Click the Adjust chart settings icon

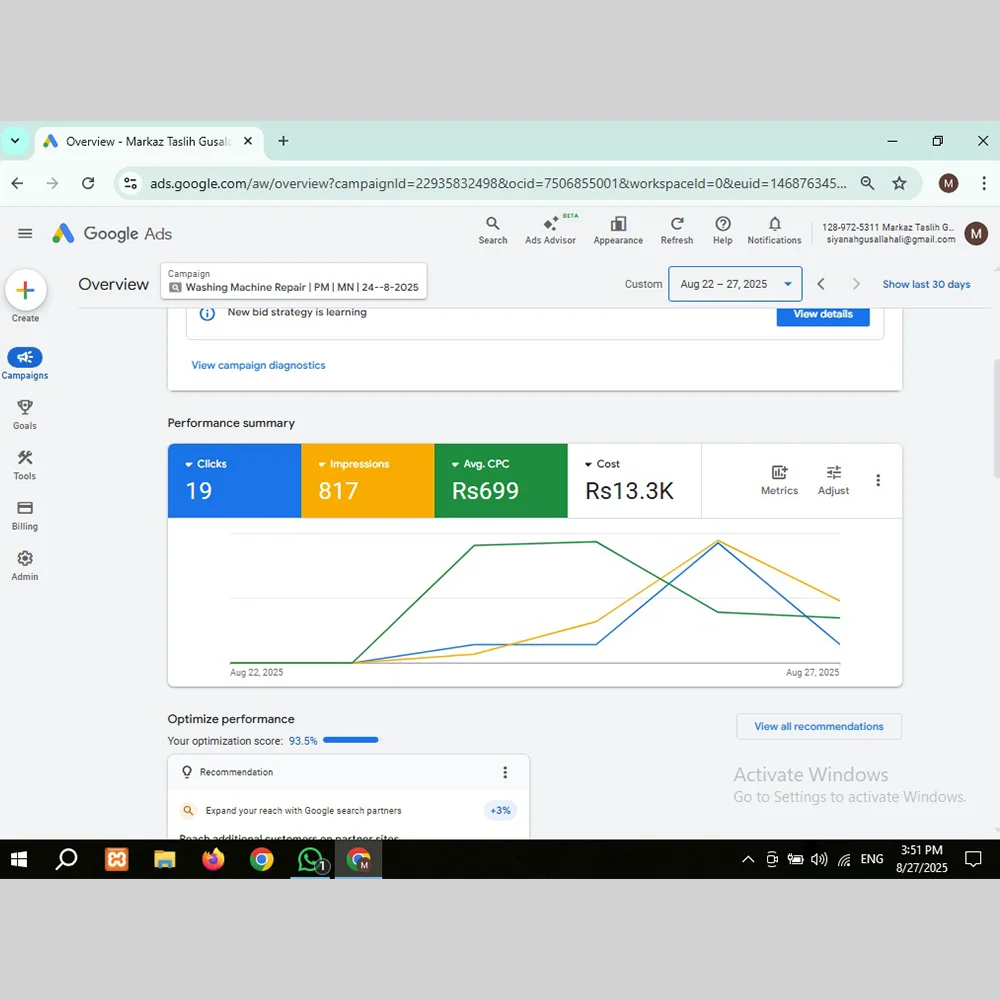click(x=833, y=480)
